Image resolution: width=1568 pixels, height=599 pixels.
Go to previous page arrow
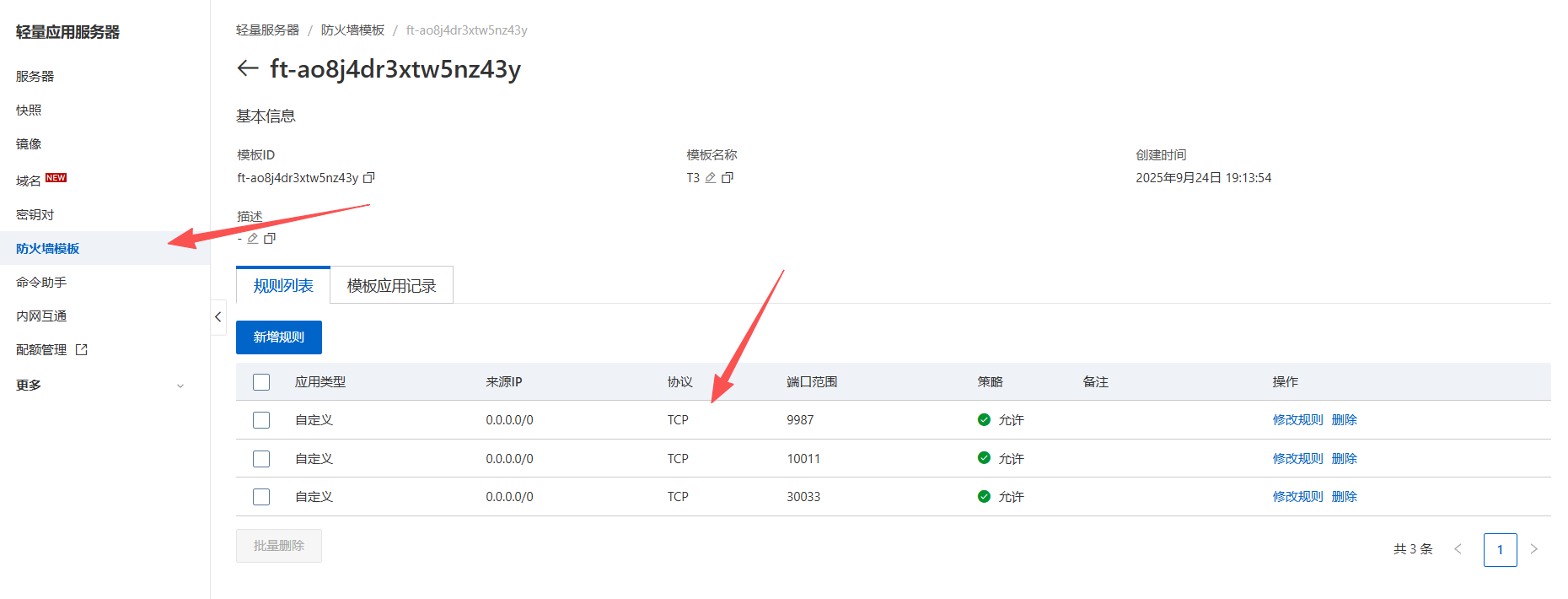[x=1458, y=549]
